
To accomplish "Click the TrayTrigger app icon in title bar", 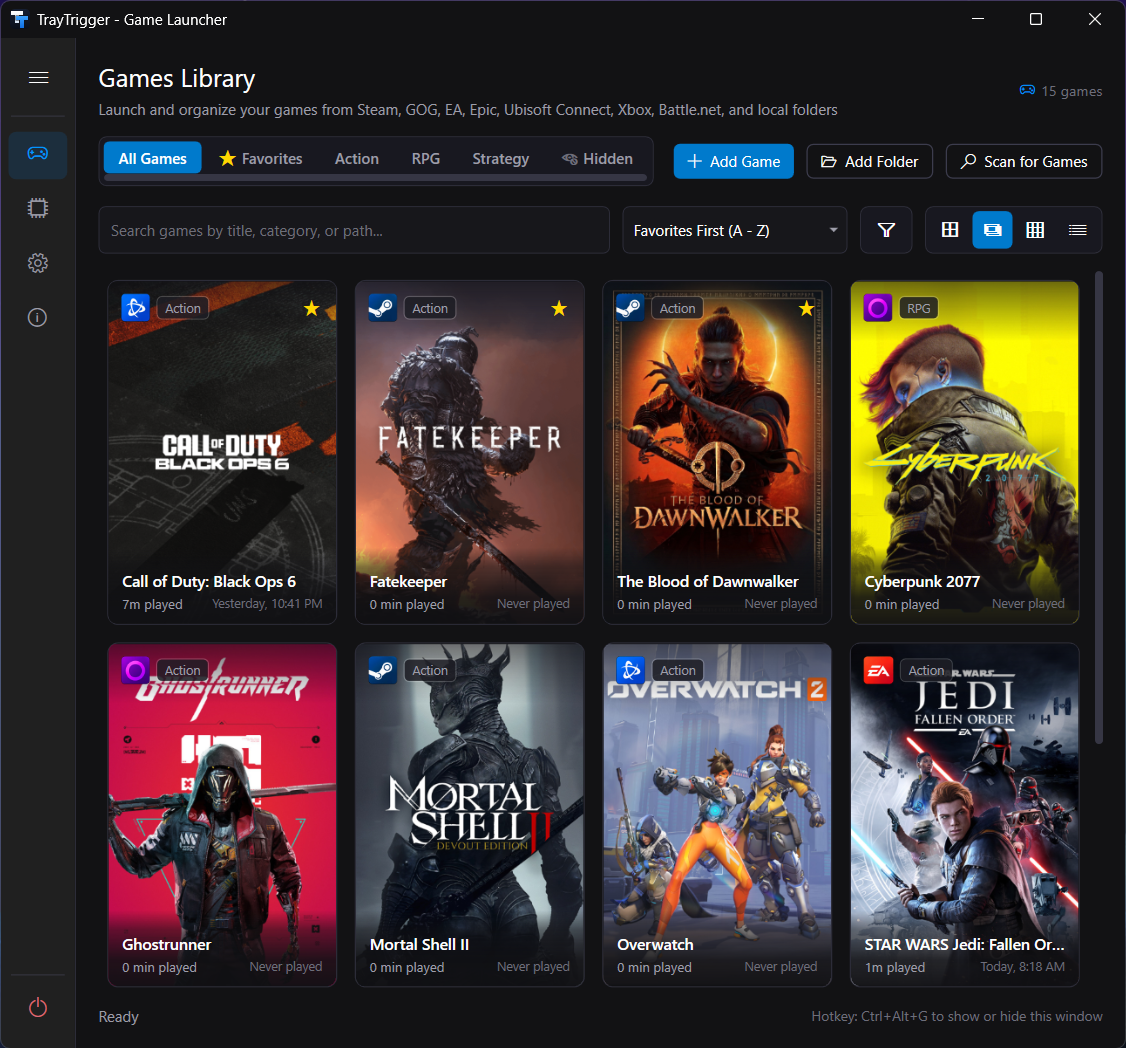I will tap(19, 19).
